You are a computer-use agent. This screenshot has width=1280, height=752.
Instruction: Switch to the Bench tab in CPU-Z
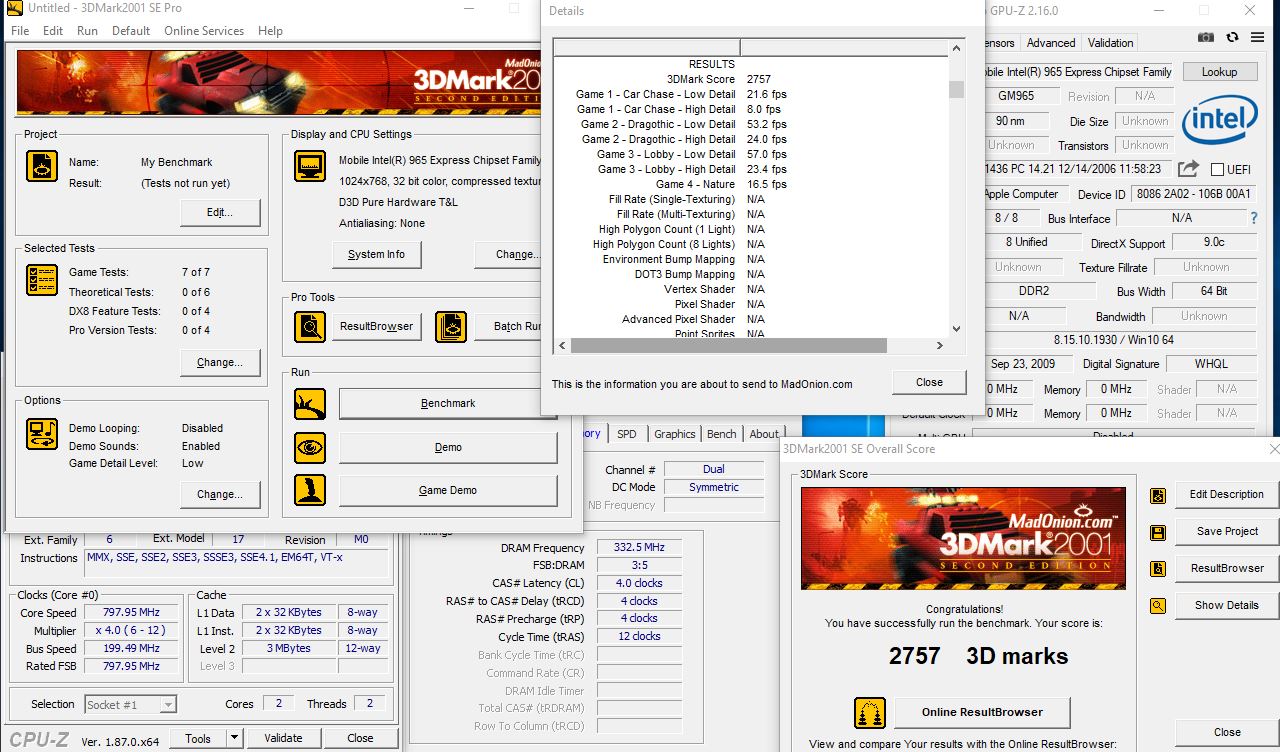coord(721,434)
